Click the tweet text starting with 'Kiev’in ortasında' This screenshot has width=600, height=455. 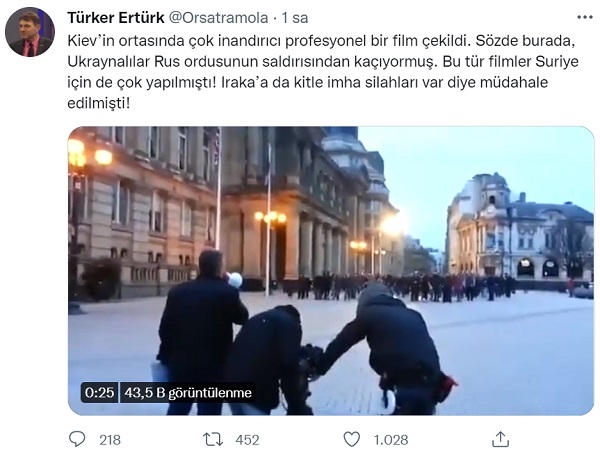[x=323, y=72]
